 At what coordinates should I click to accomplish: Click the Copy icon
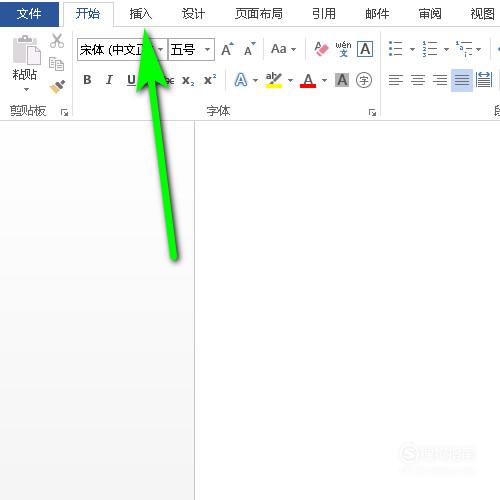pyautogui.click(x=56, y=64)
